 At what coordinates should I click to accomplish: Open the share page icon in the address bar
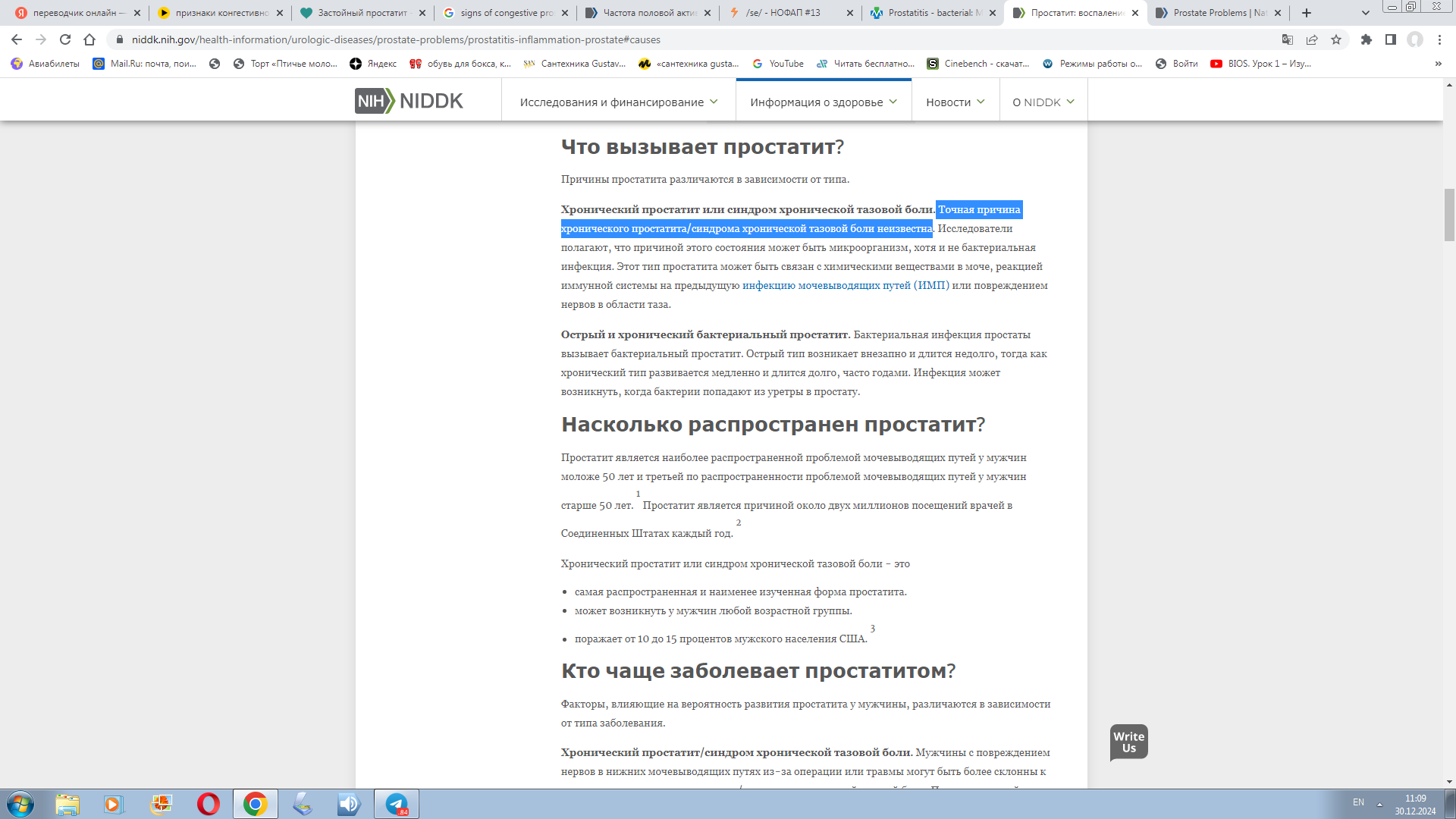(1312, 39)
